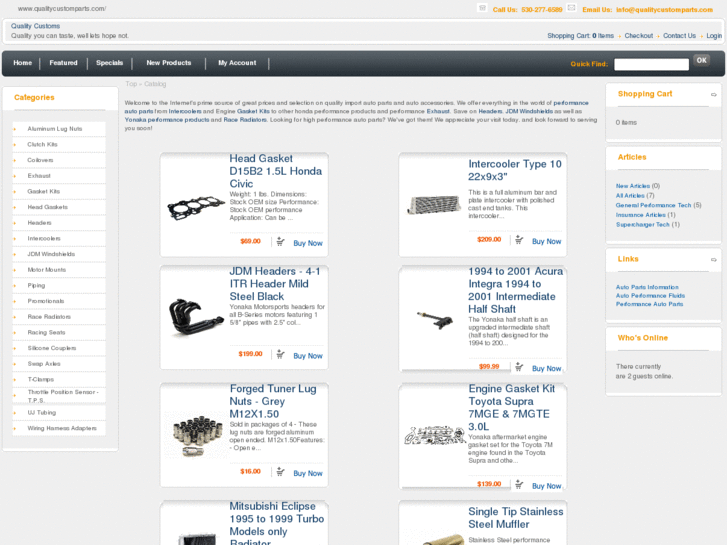The image size is (727, 545).
Task: Open Auto Parts Information link
Action: (647, 288)
